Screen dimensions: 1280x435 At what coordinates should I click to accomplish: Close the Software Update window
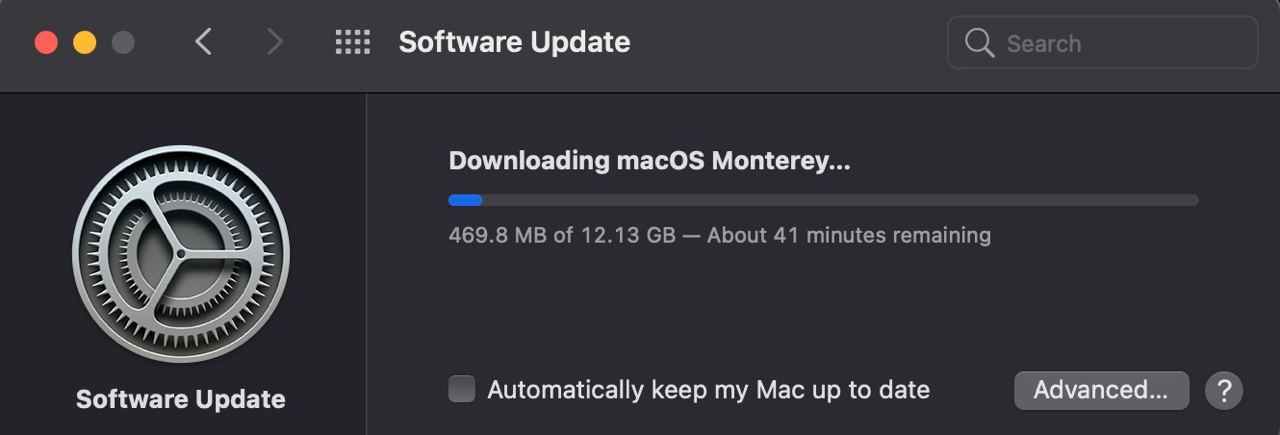tap(46, 43)
